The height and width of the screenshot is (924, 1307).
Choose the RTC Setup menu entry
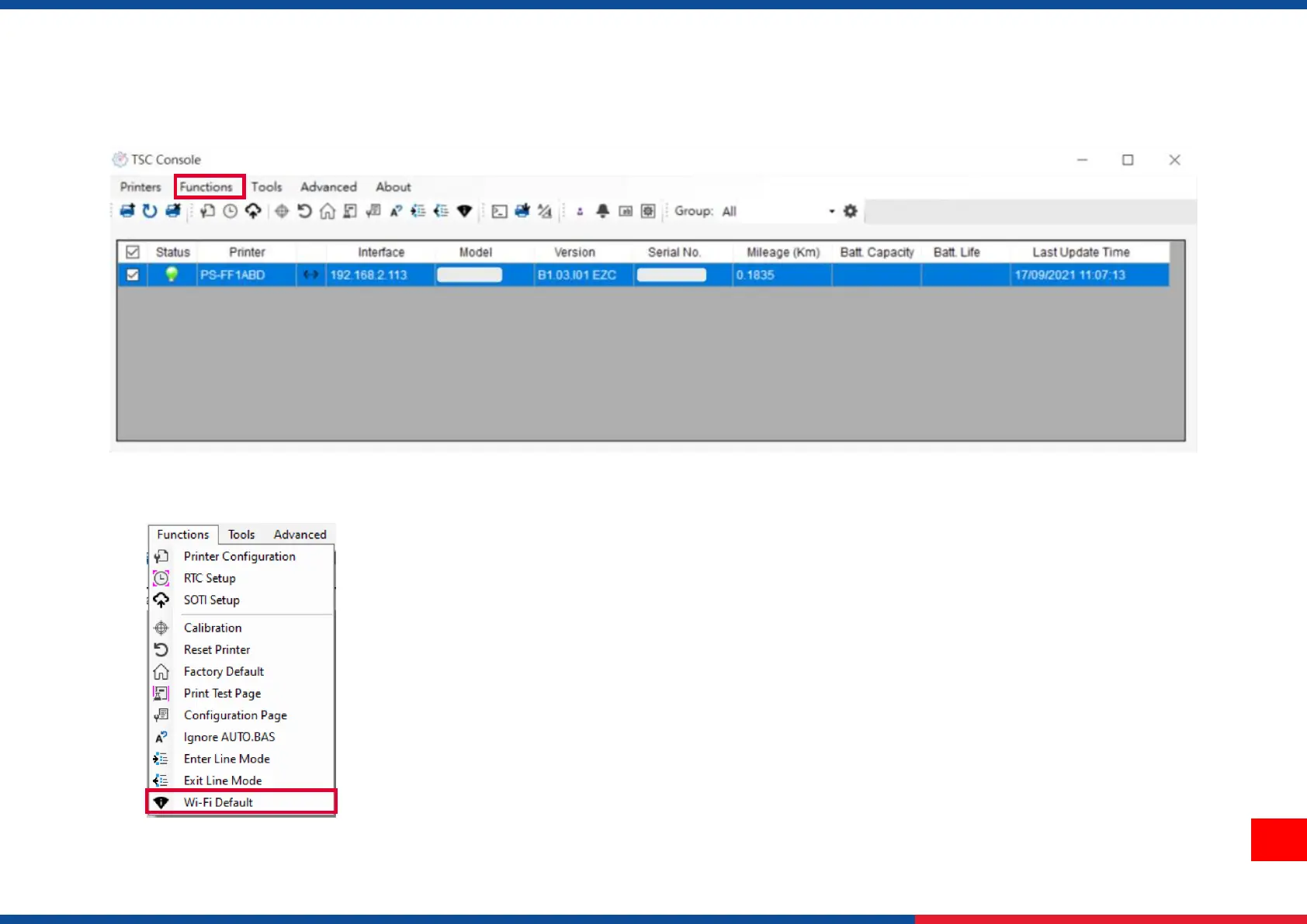[241, 578]
